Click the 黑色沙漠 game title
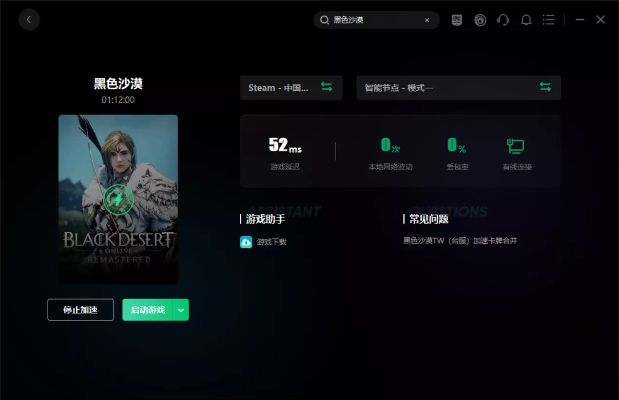The width and height of the screenshot is (619, 400). (118, 83)
